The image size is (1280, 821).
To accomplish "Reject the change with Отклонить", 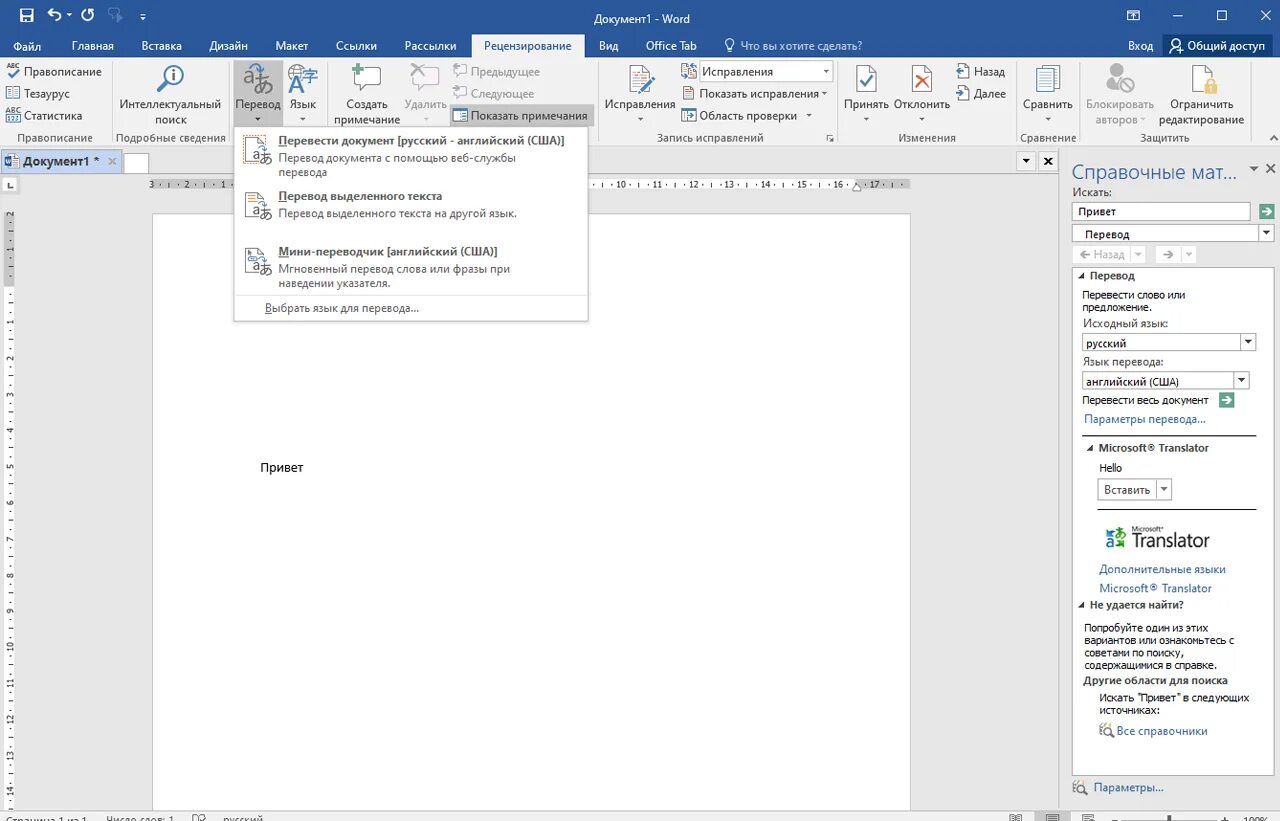I will [922, 95].
